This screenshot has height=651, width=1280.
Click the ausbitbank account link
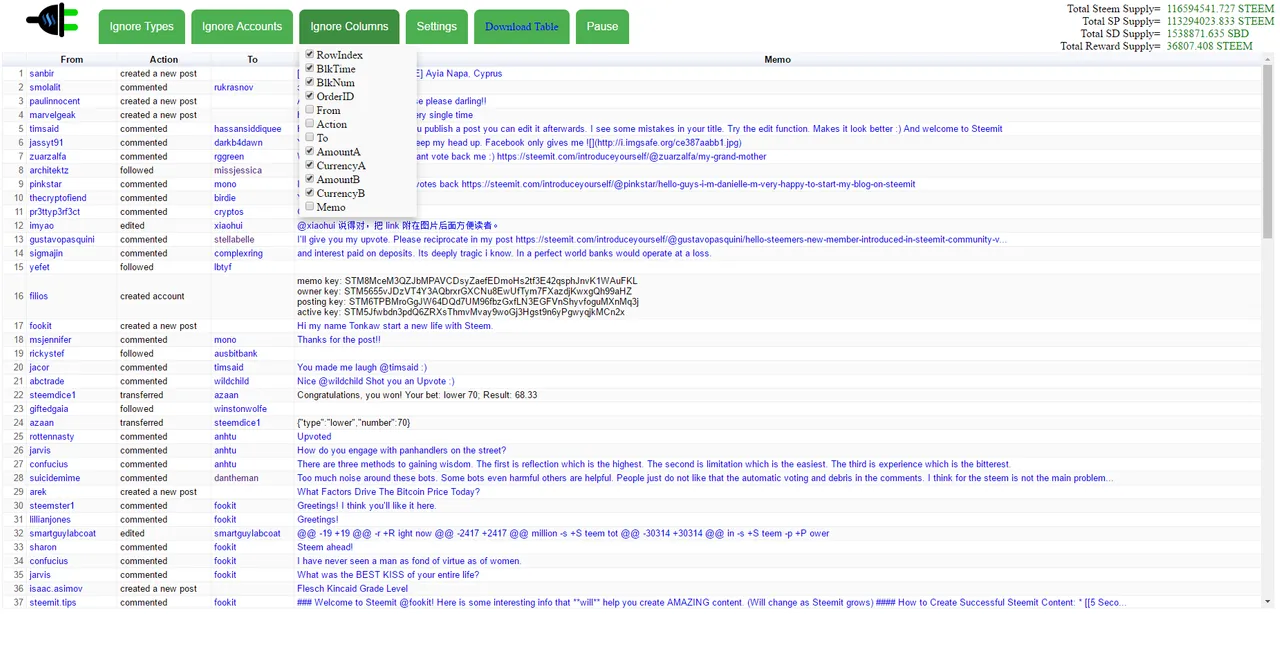point(236,354)
